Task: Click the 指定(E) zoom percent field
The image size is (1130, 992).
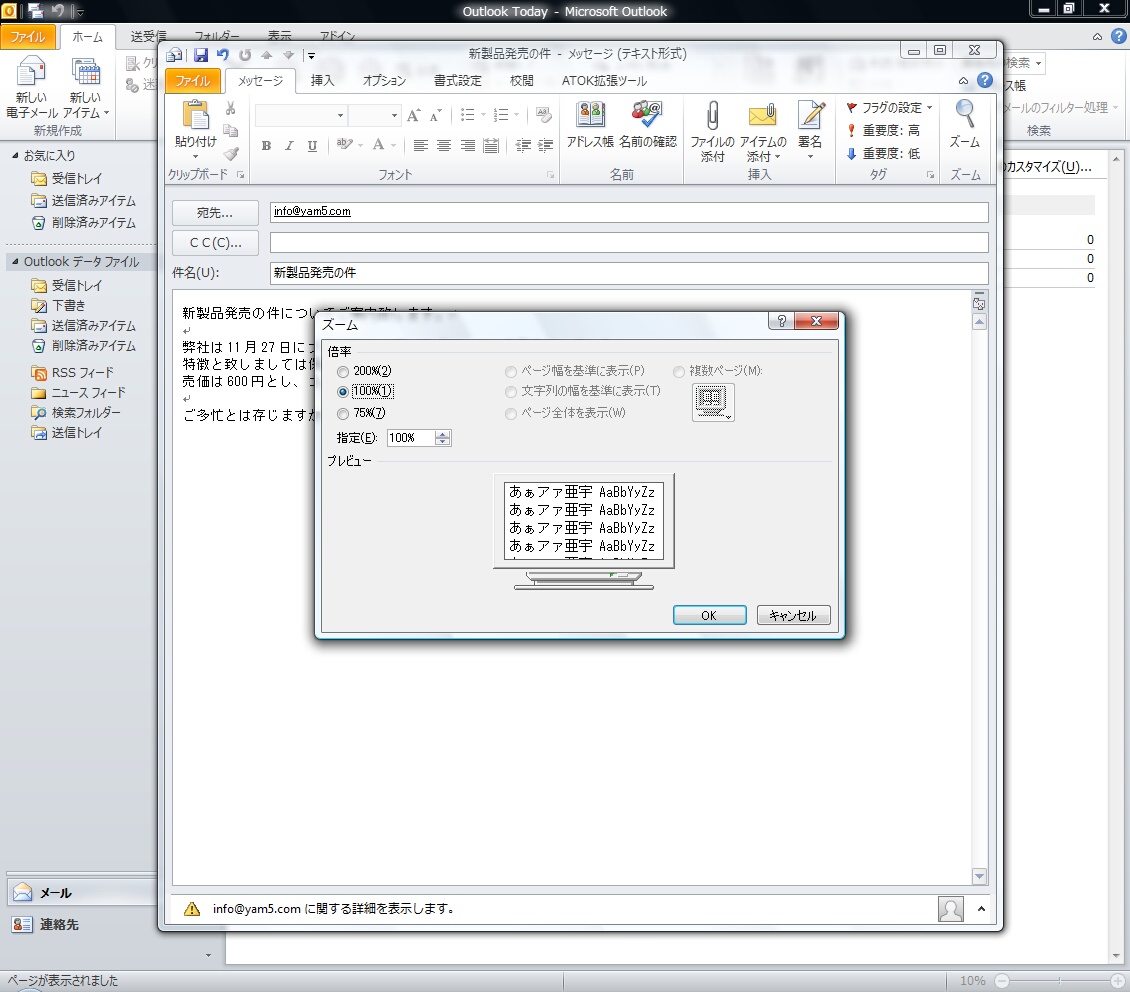Action: click(x=411, y=438)
